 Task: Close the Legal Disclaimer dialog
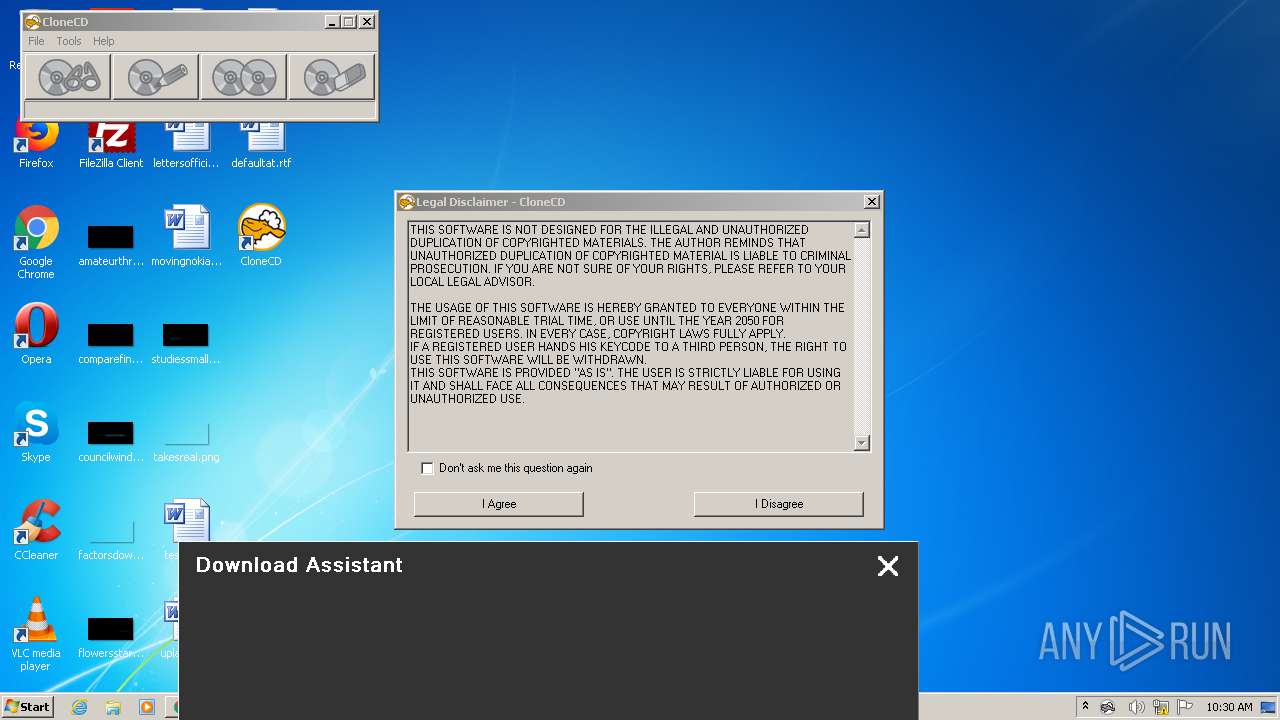[871, 202]
